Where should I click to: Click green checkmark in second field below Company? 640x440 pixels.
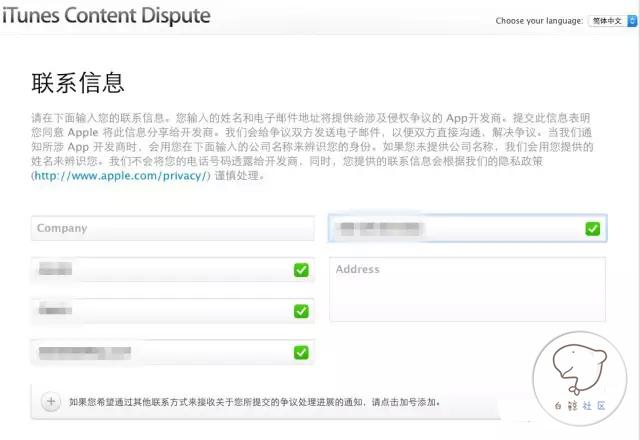click(x=301, y=311)
